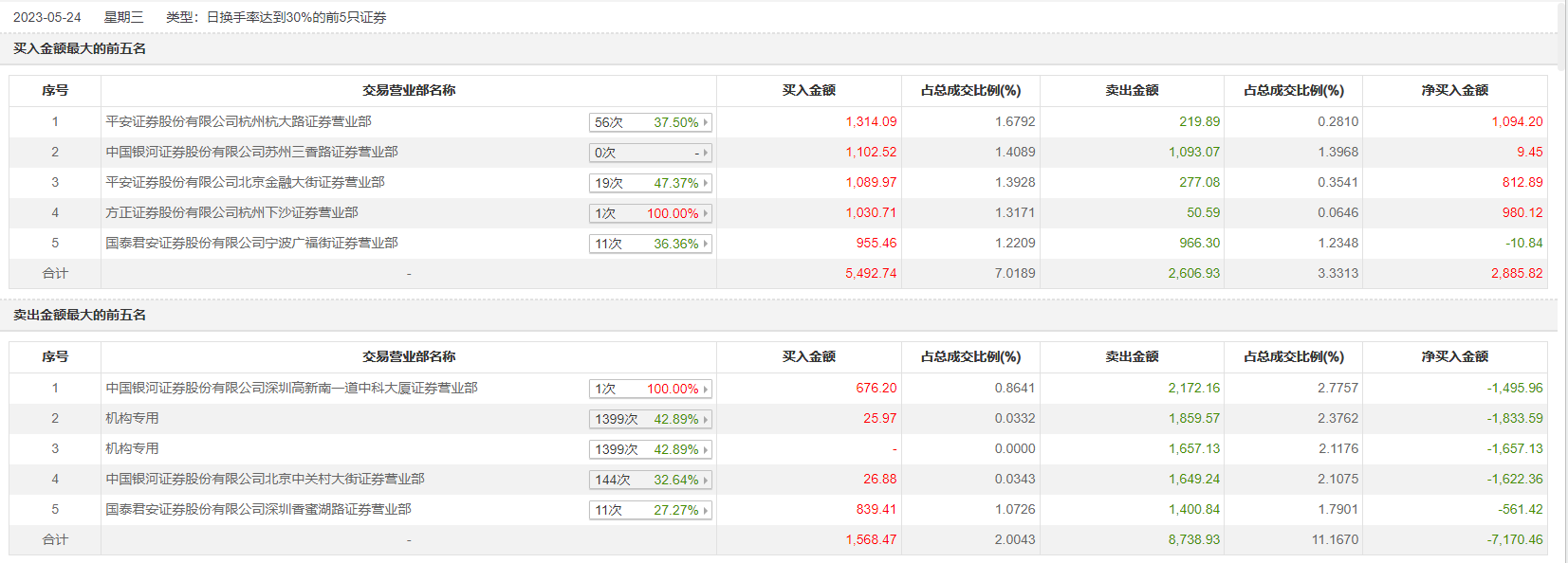This screenshot has width=1568, height=563.
Task: Click arrow icon next to 56次 37.50%
Action: click(706, 122)
